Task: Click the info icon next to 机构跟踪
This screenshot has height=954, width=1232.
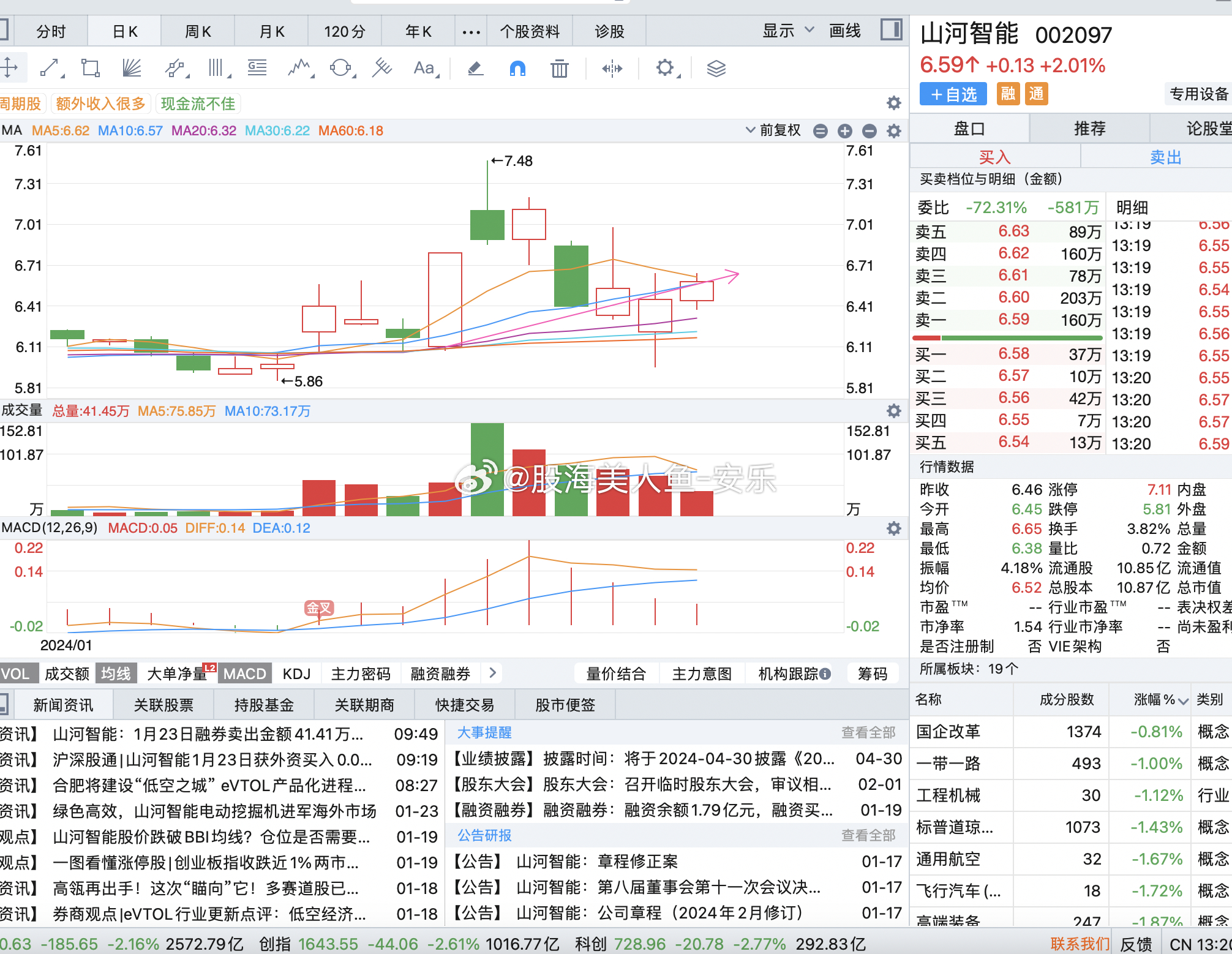Action: (825, 674)
